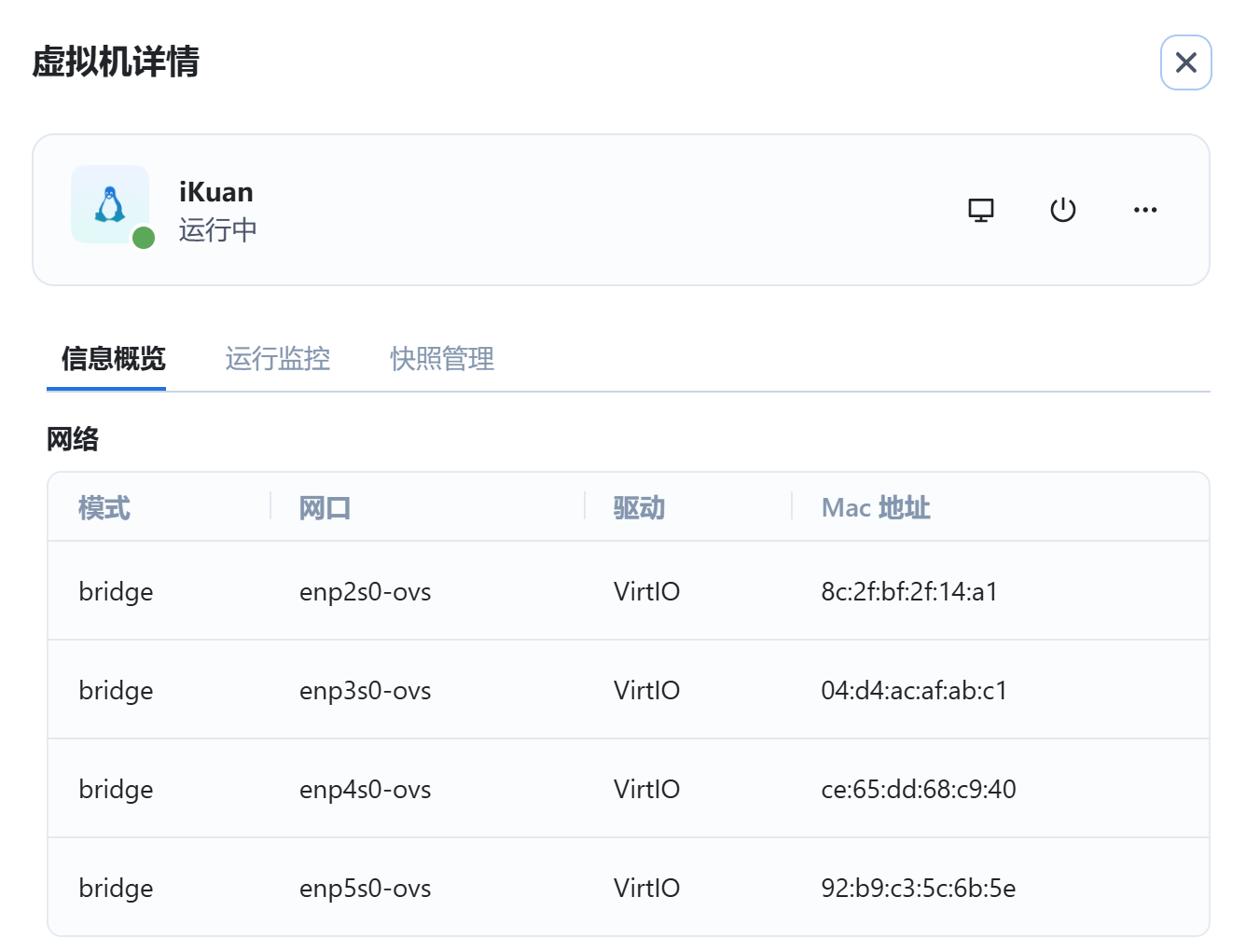Click the iKuan VM name
The height and width of the screenshot is (952, 1246).
(x=216, y=192)
